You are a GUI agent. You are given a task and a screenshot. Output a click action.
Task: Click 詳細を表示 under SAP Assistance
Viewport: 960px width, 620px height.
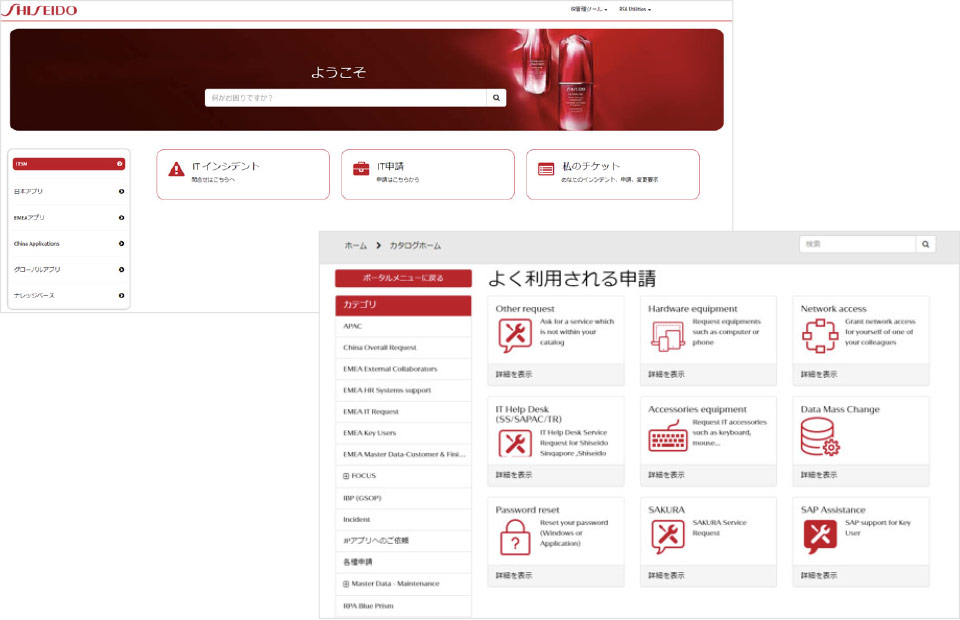click(x=819, y=575)
